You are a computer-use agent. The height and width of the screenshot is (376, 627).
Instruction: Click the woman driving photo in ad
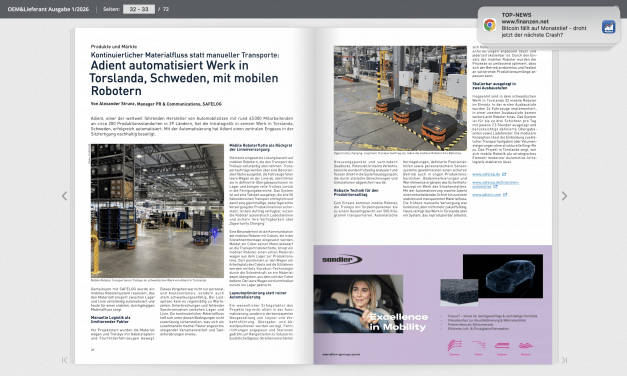tap(358, 304)
